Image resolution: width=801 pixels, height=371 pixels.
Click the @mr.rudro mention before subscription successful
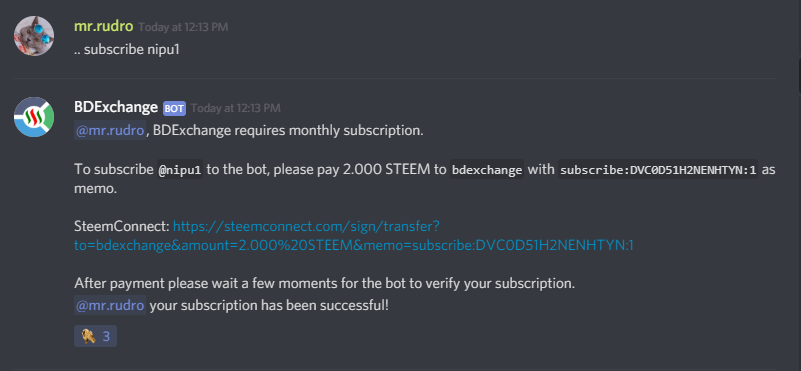tap(110, 306)
